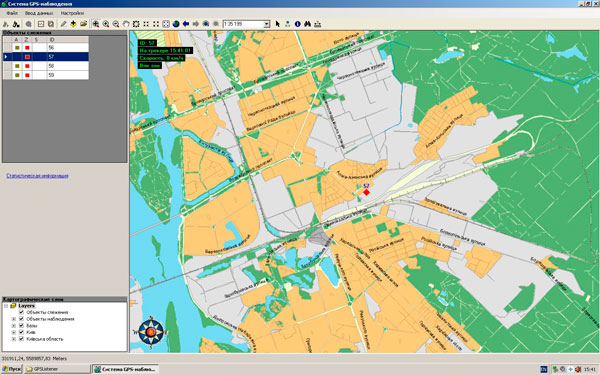600x375 pixels.
Task: Click the Z column header
Action: pos(27,39)
